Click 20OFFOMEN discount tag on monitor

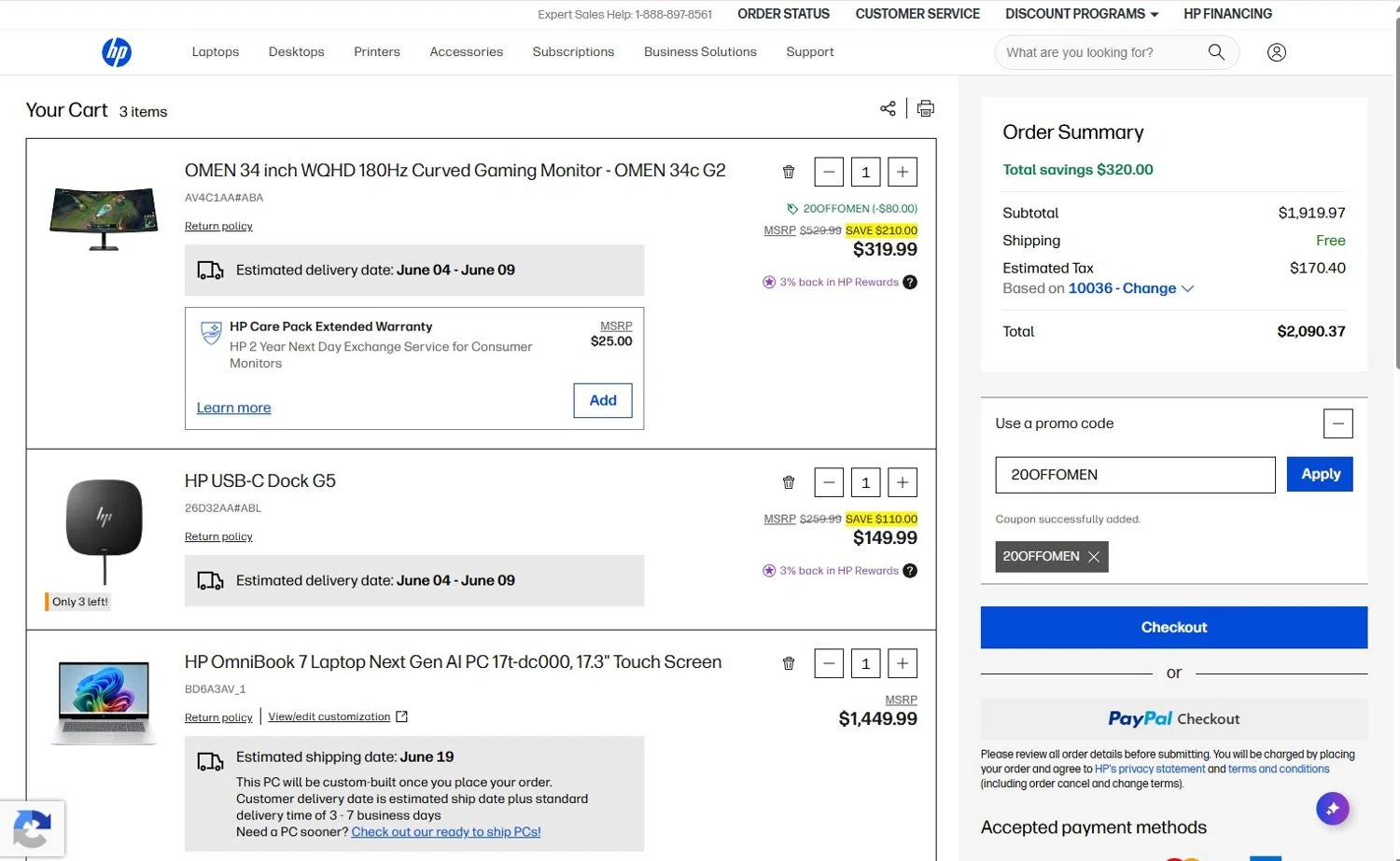coord(852,209)
